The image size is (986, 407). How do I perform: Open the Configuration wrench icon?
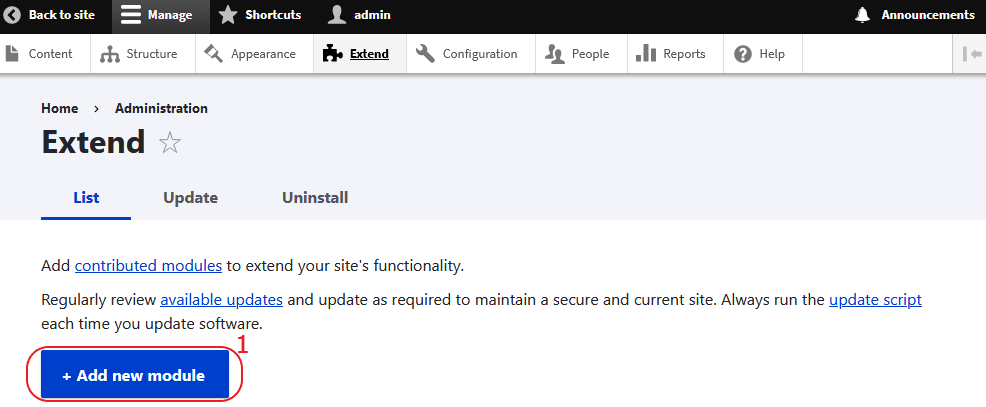(x=426, y=54)
